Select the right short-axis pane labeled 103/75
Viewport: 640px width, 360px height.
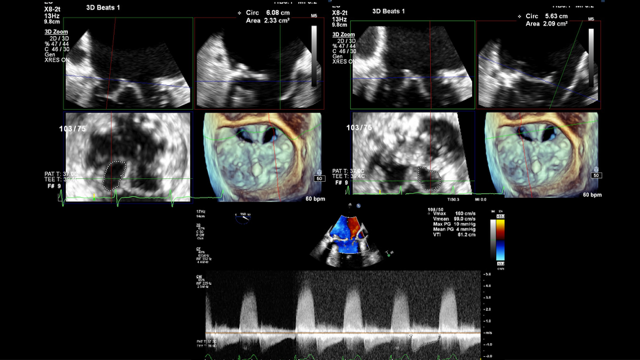411,153
